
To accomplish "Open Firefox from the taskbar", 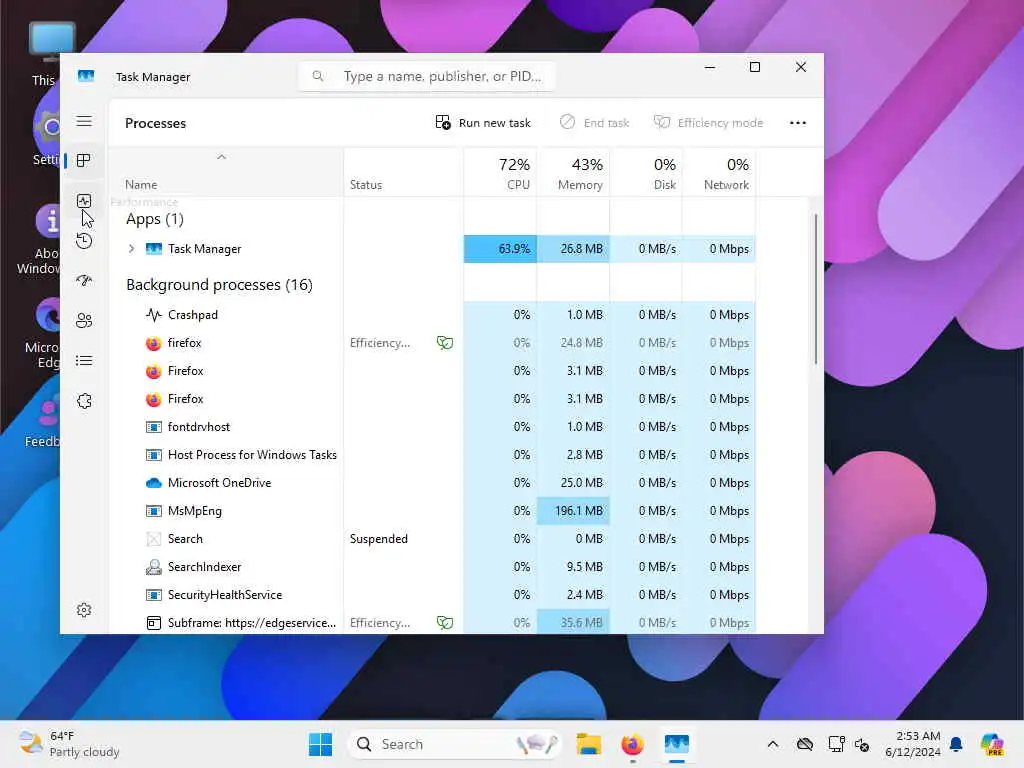I will point(632,744).
